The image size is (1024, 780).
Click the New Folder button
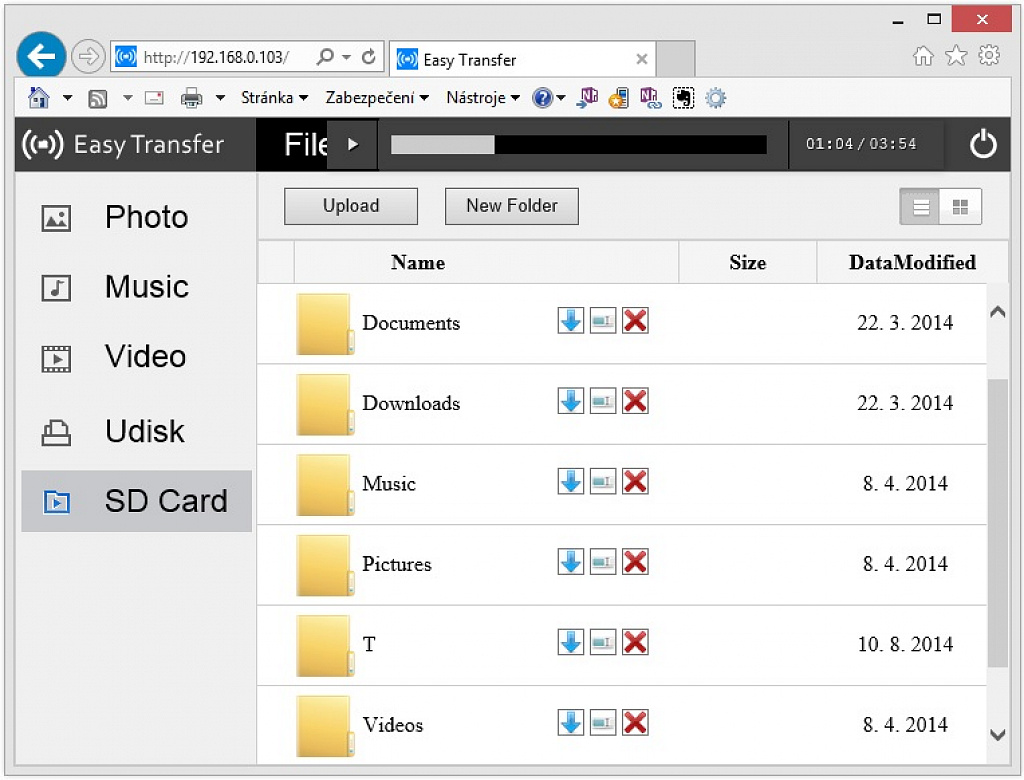click(512, 206)
